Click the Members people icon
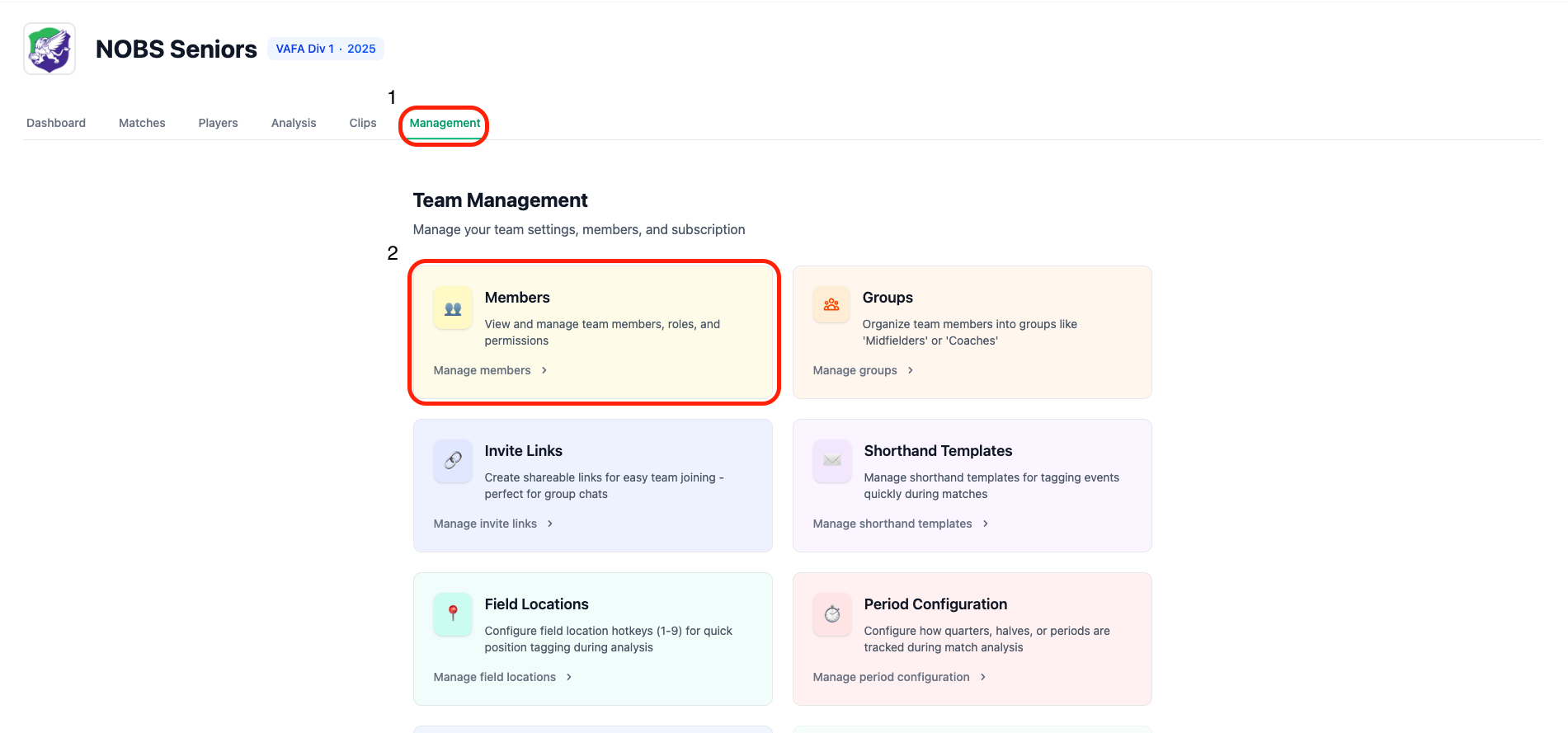1568x733 pixels. (x=453, y=308)
